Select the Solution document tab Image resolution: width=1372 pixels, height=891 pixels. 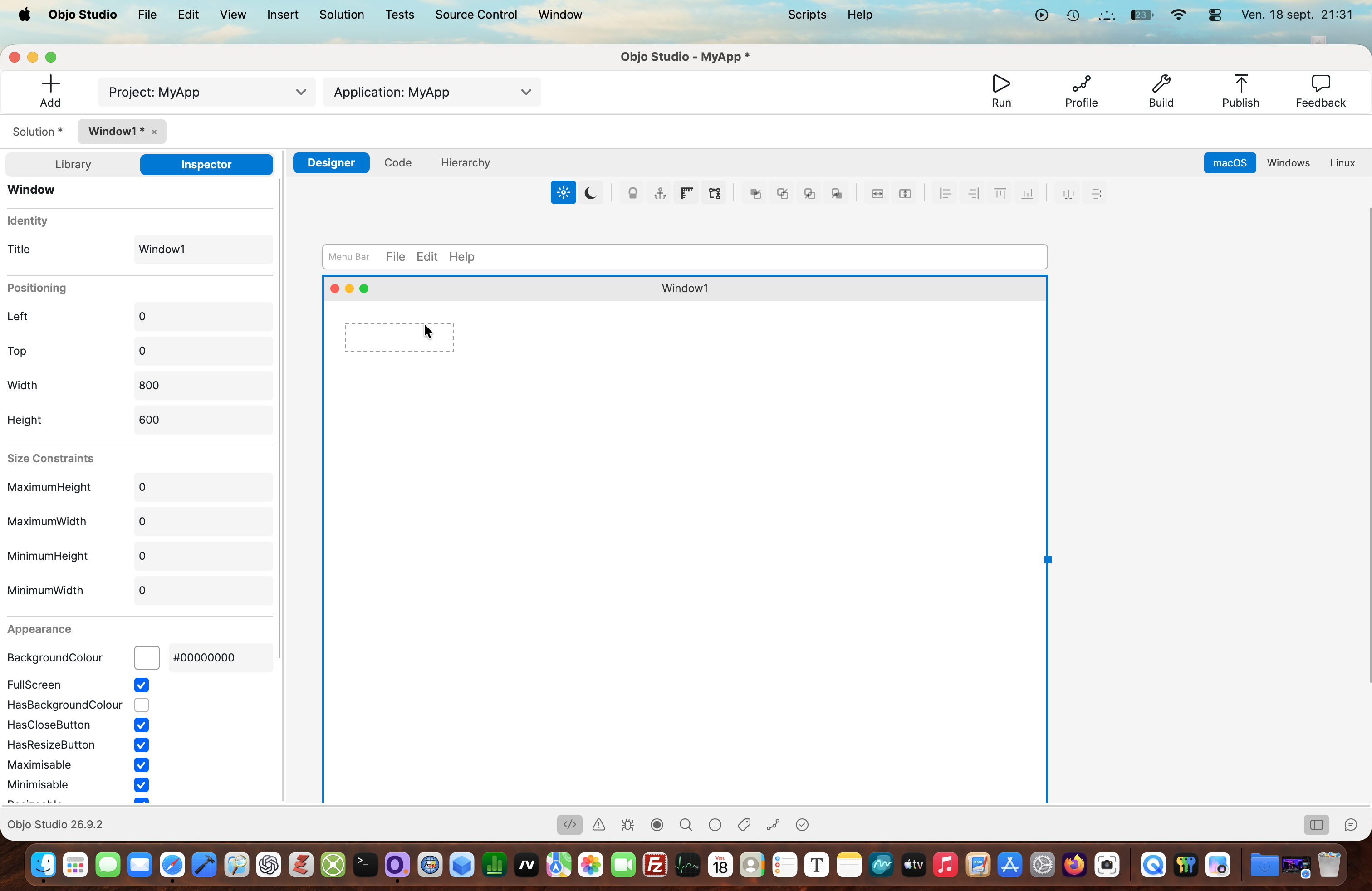pos(38,132)
